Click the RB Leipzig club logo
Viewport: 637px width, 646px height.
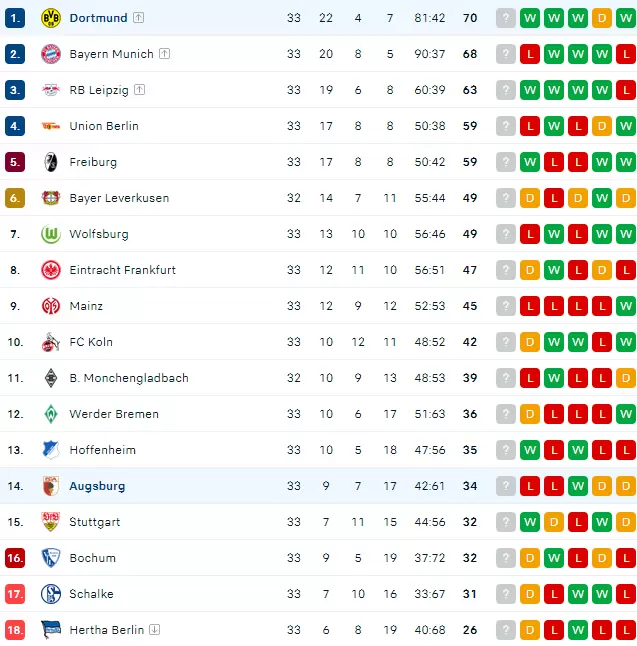pyautogui.click(x=51, y=90)
